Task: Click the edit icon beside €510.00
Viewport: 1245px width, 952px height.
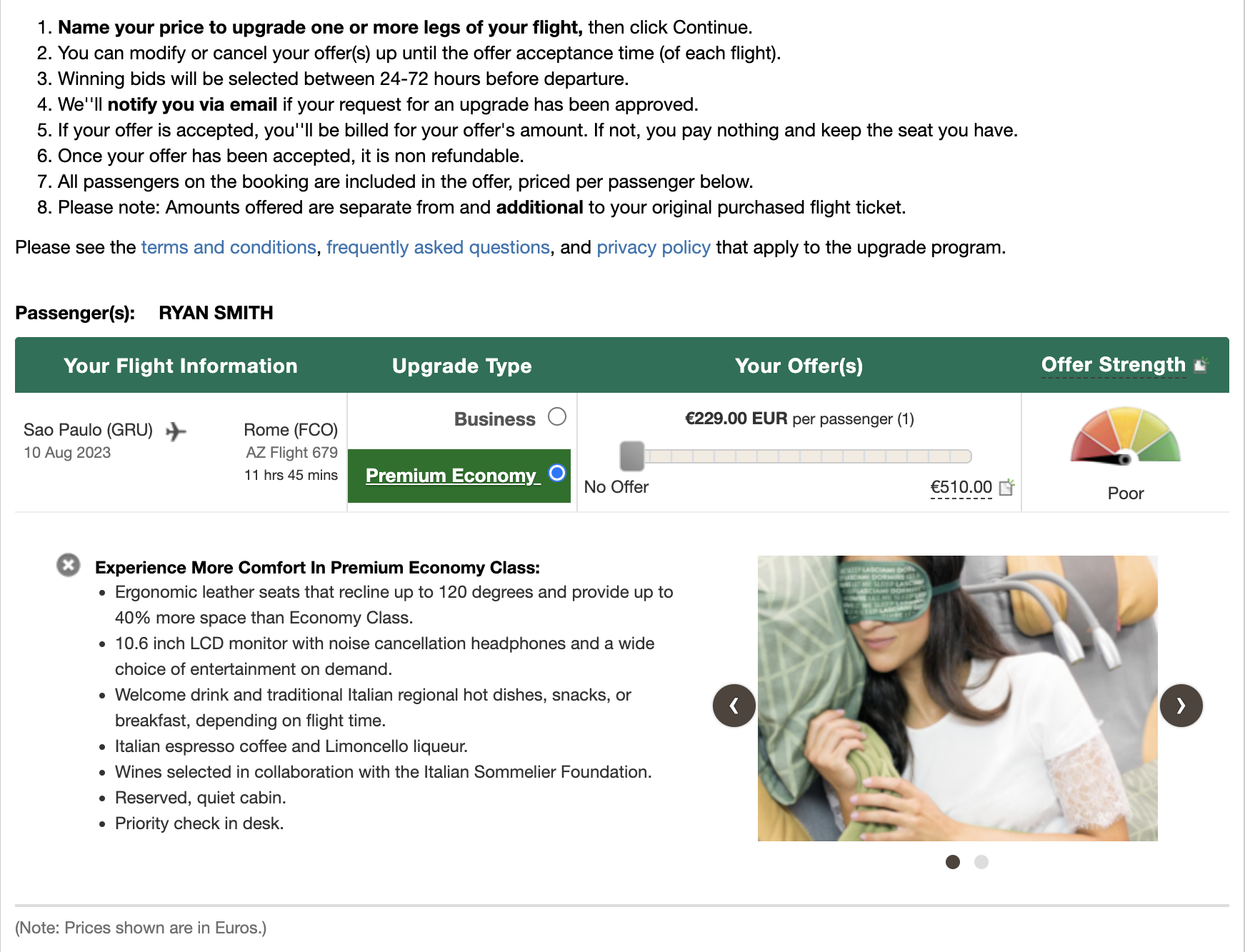Action: [1007, 487]
